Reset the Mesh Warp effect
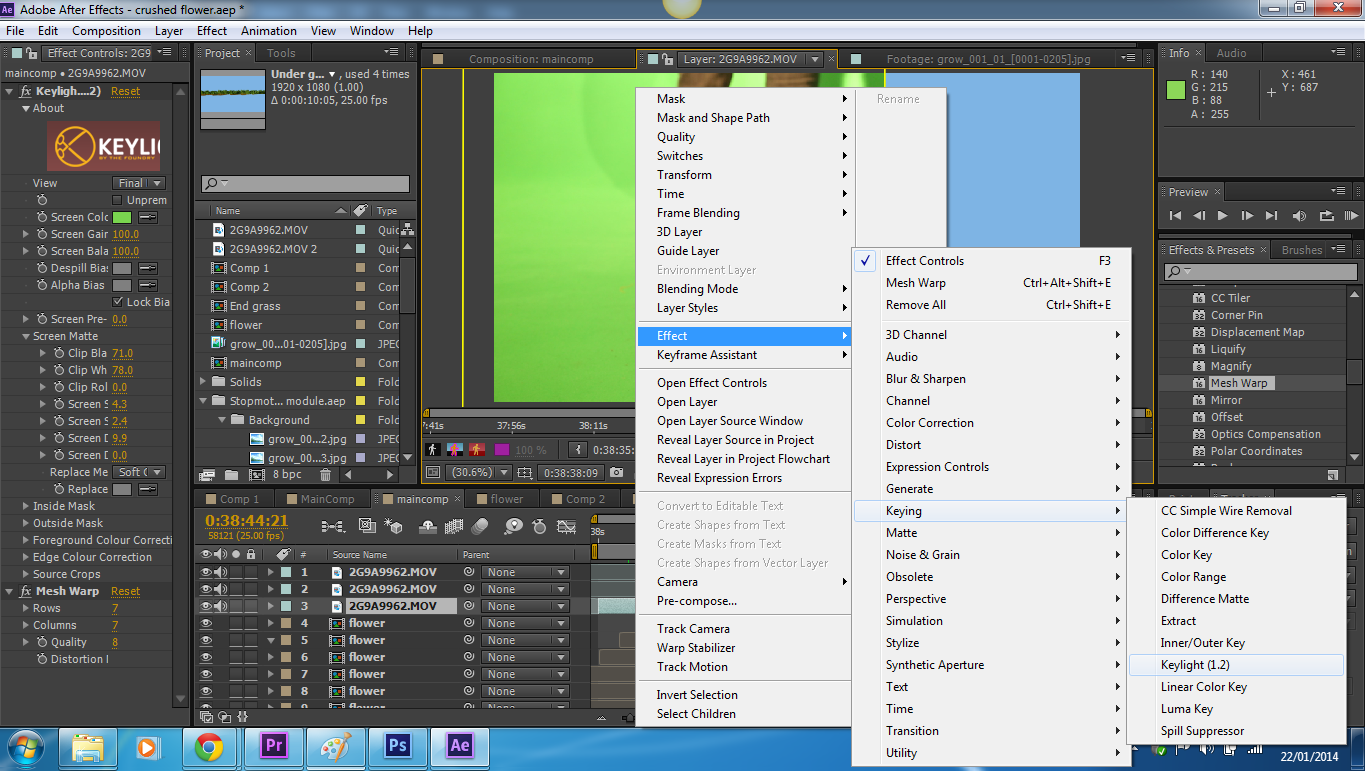Screen dimensions: 1367x773 pos(125,591)
